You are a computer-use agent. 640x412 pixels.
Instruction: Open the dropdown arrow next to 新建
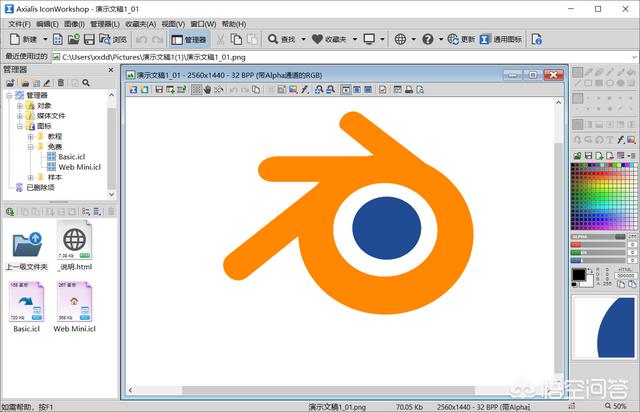click(x=45, y=39)
